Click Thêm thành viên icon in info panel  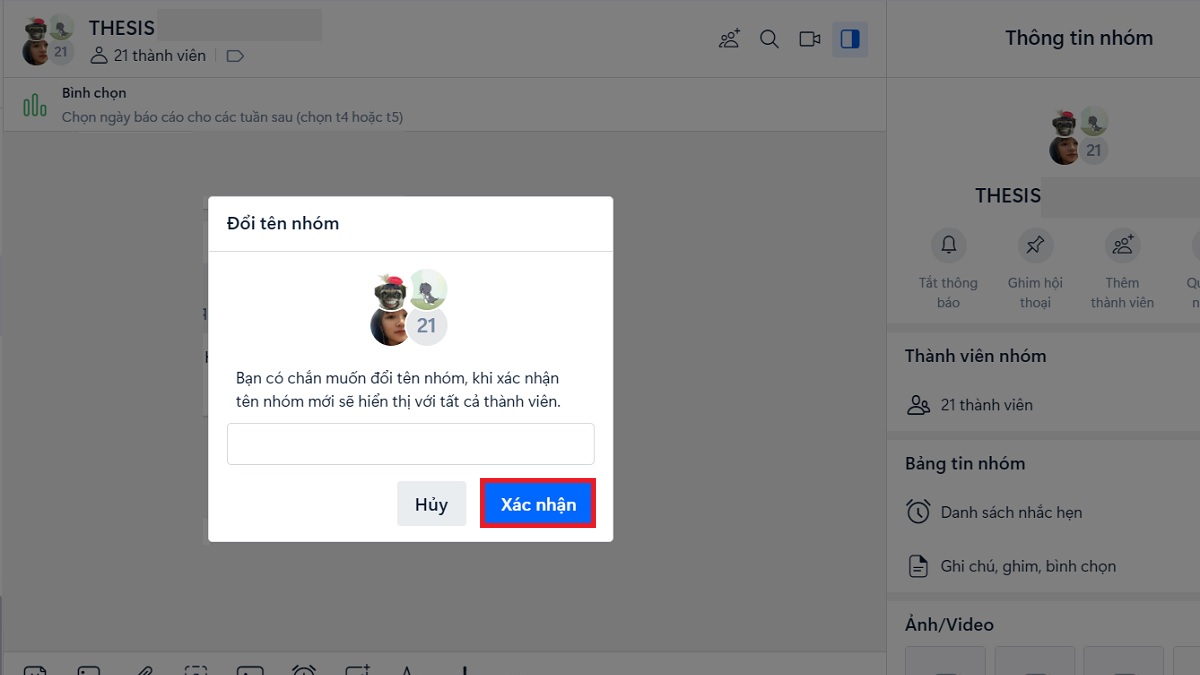click(x=1122, y=245)
